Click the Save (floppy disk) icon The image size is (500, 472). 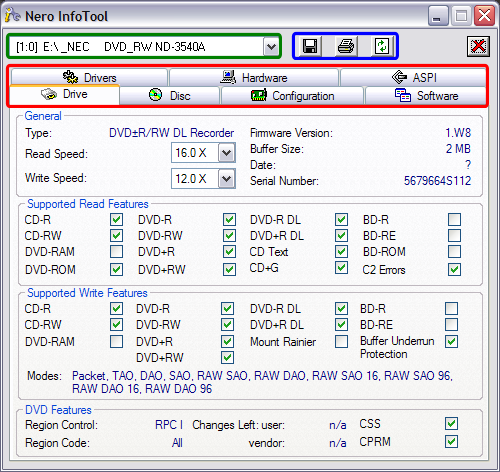pyautogui.click(x=309, y=46)
